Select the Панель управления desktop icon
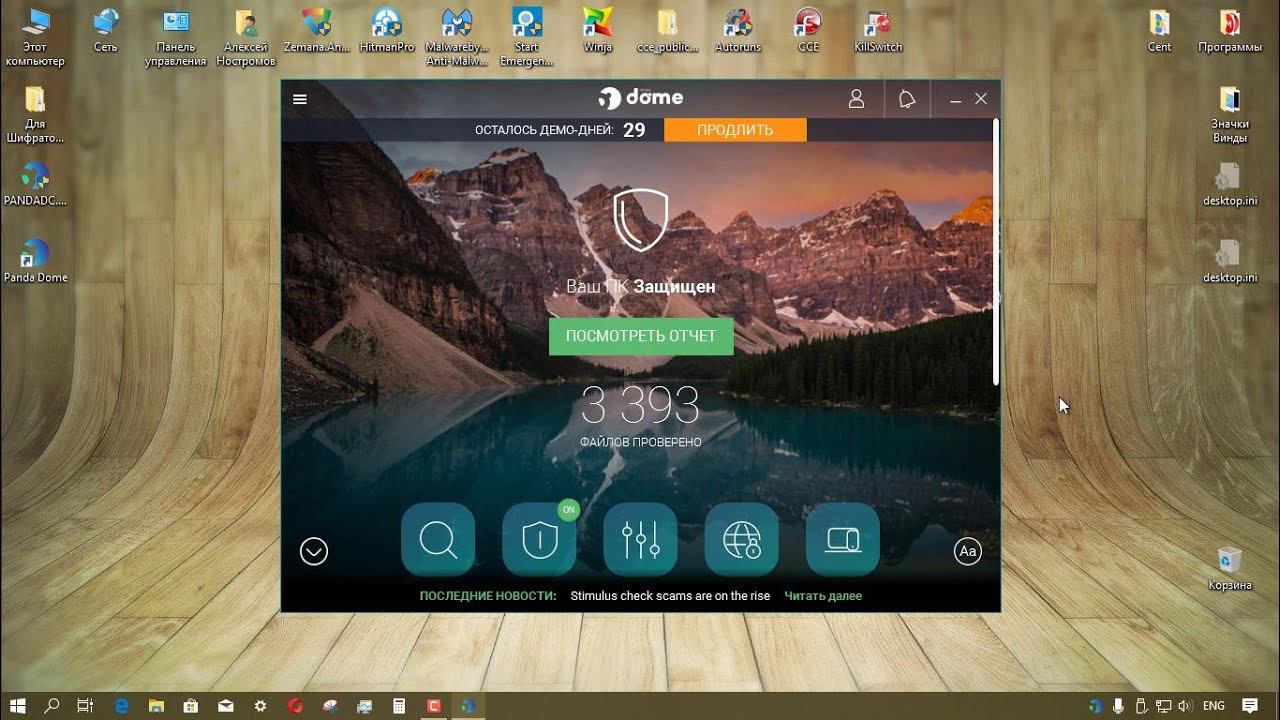 (x=175, y=36)
